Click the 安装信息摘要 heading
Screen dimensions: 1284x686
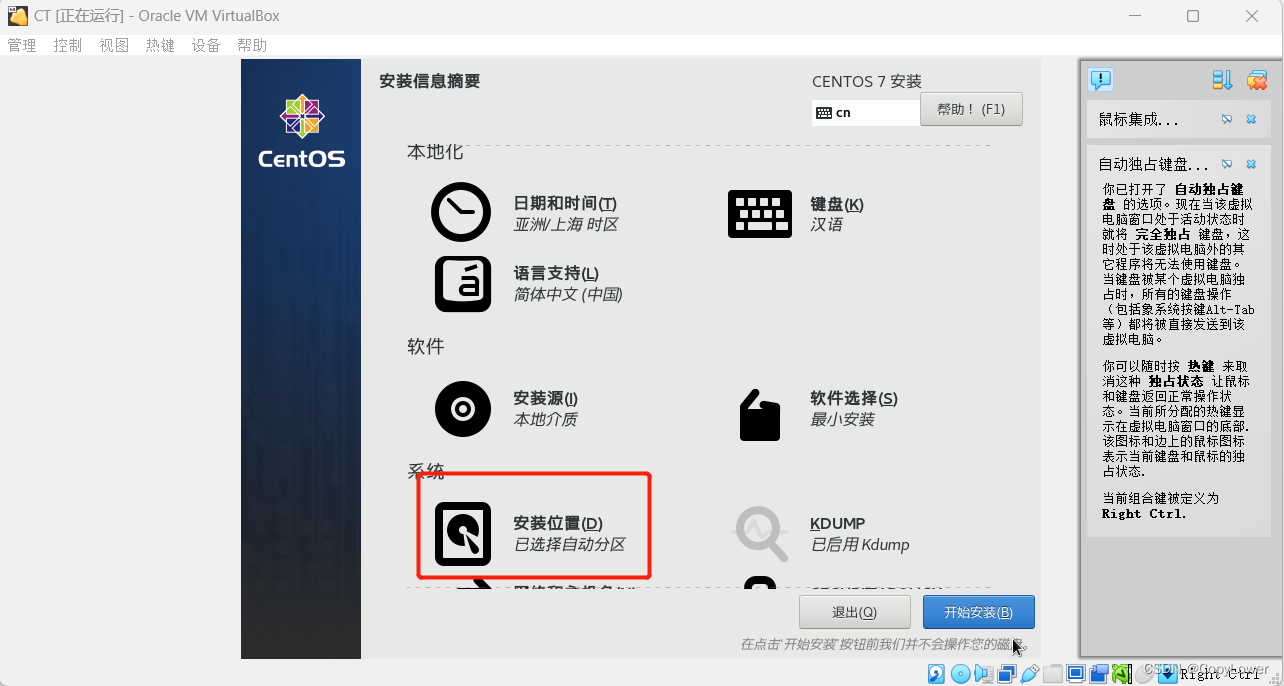[430, 81]
